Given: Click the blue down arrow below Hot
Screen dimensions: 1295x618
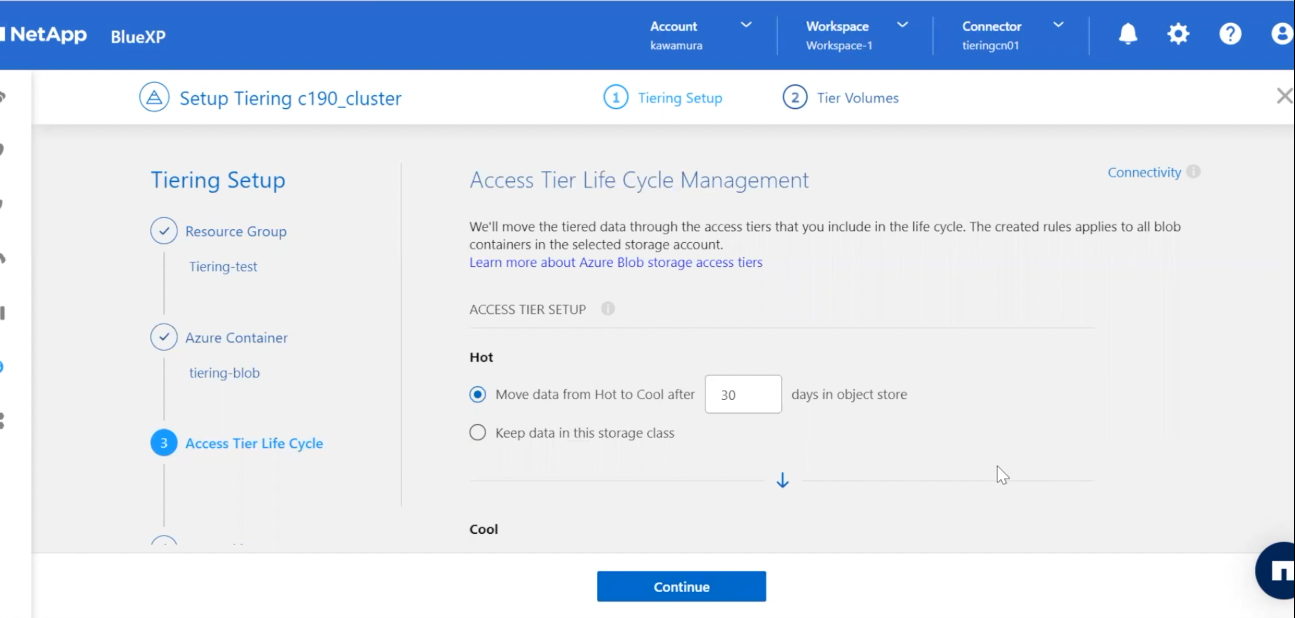Looking at the screenshot, I should 783,481.
